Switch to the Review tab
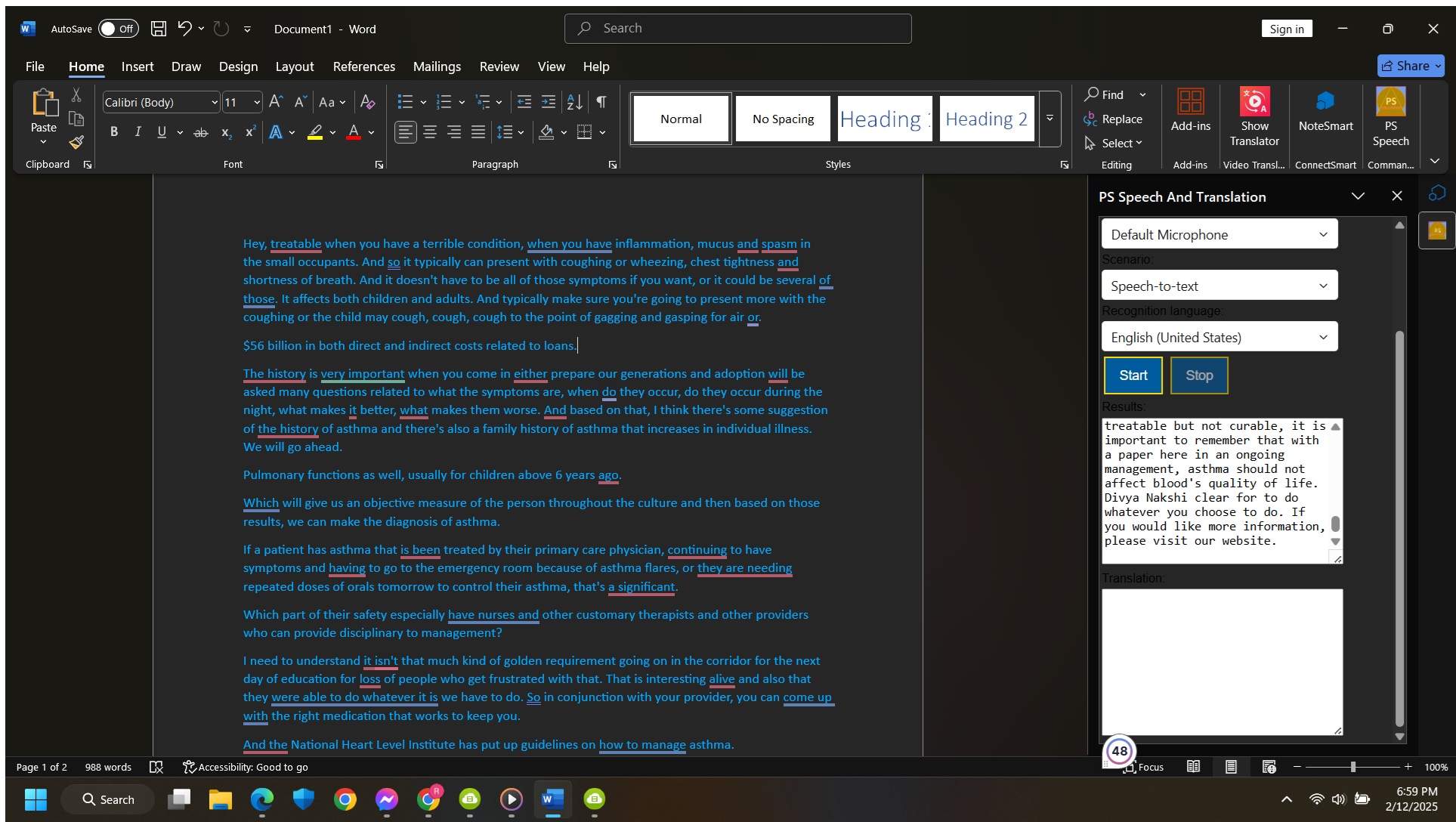1456x822 pixels. tap(499, 66)
